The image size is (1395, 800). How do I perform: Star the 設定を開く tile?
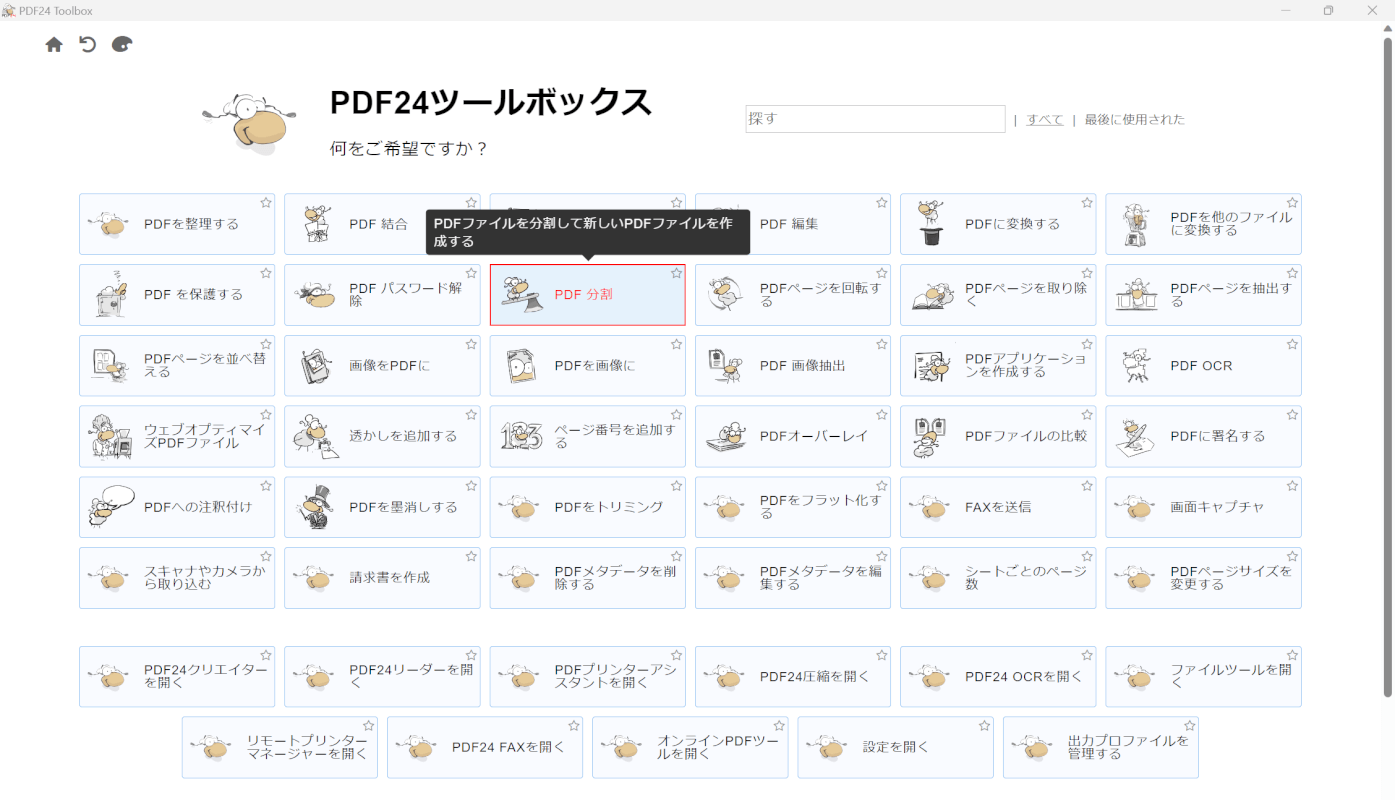984,725
